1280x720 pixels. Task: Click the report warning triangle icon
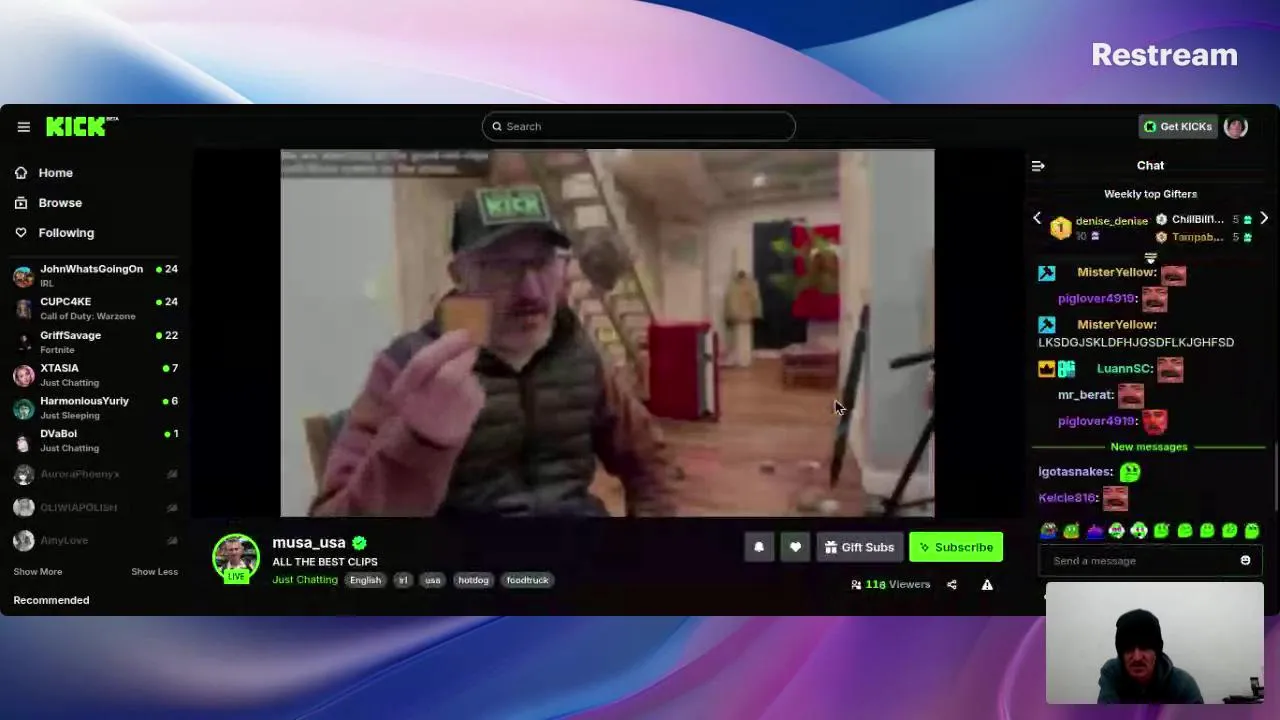[x=987, y=585]
